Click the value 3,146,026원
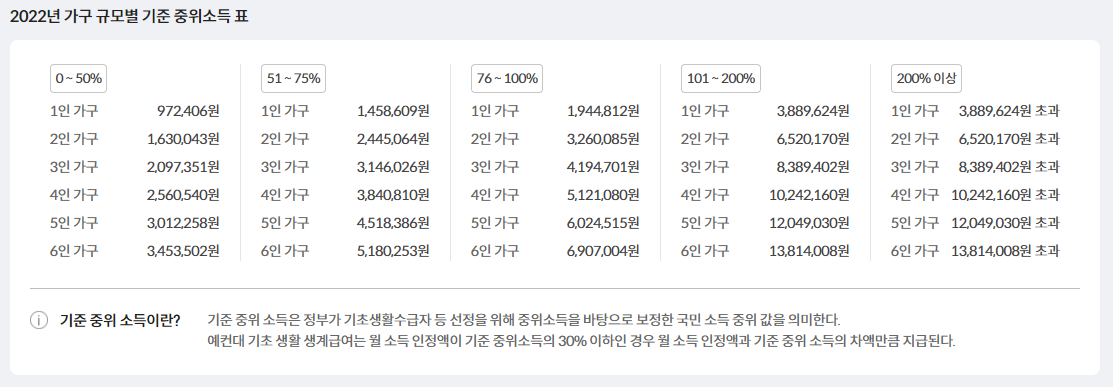Image resolution: width=1113 pixels, height=387 pixels. pos(393,167)
